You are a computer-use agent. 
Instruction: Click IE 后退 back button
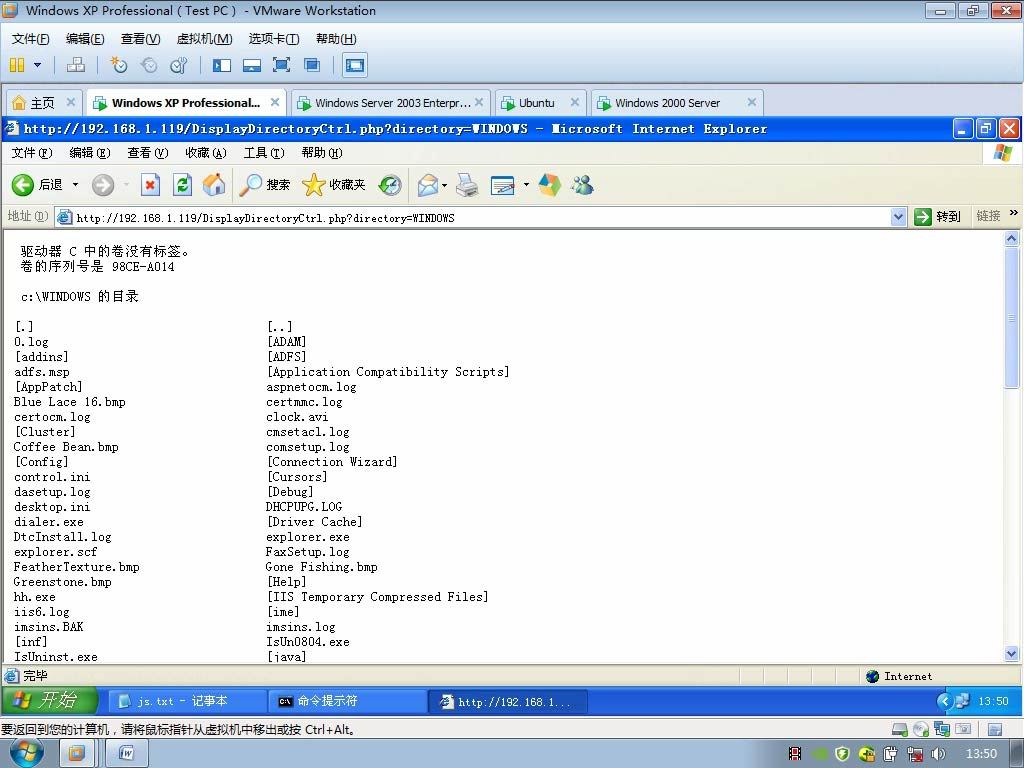[38, 185]
